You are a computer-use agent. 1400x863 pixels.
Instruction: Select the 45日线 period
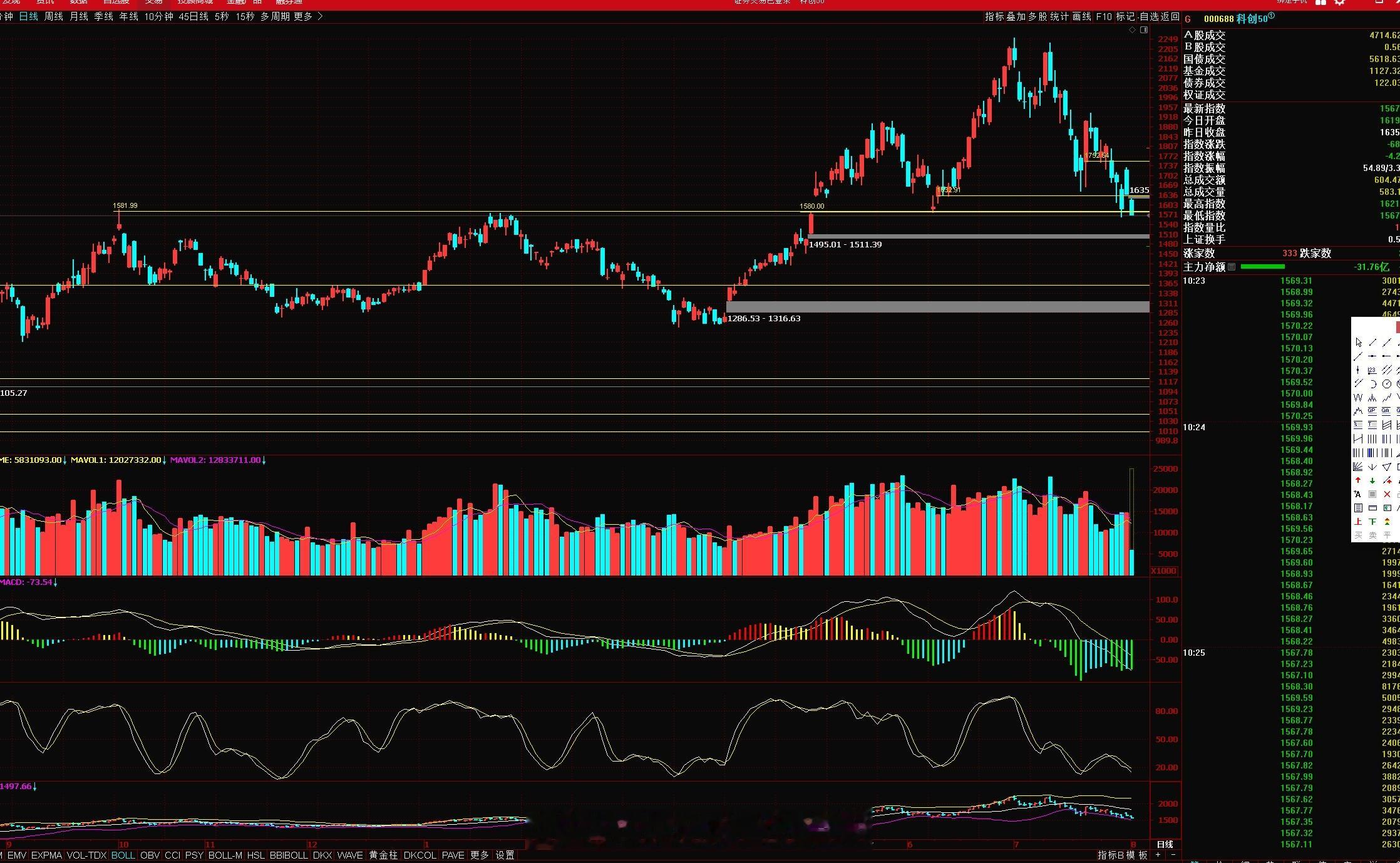click(193, 16)
